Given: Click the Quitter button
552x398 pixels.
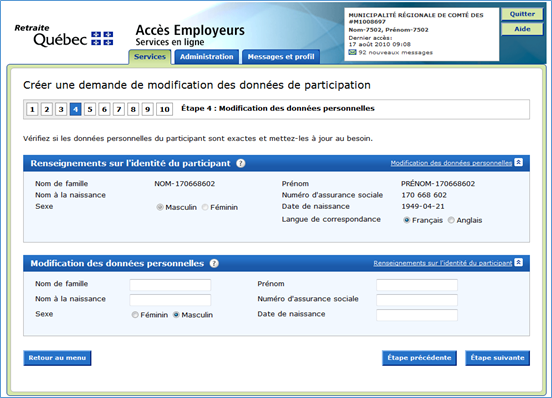Looking at the screenshot, I should pyautogui.click(x=522, y=14).
